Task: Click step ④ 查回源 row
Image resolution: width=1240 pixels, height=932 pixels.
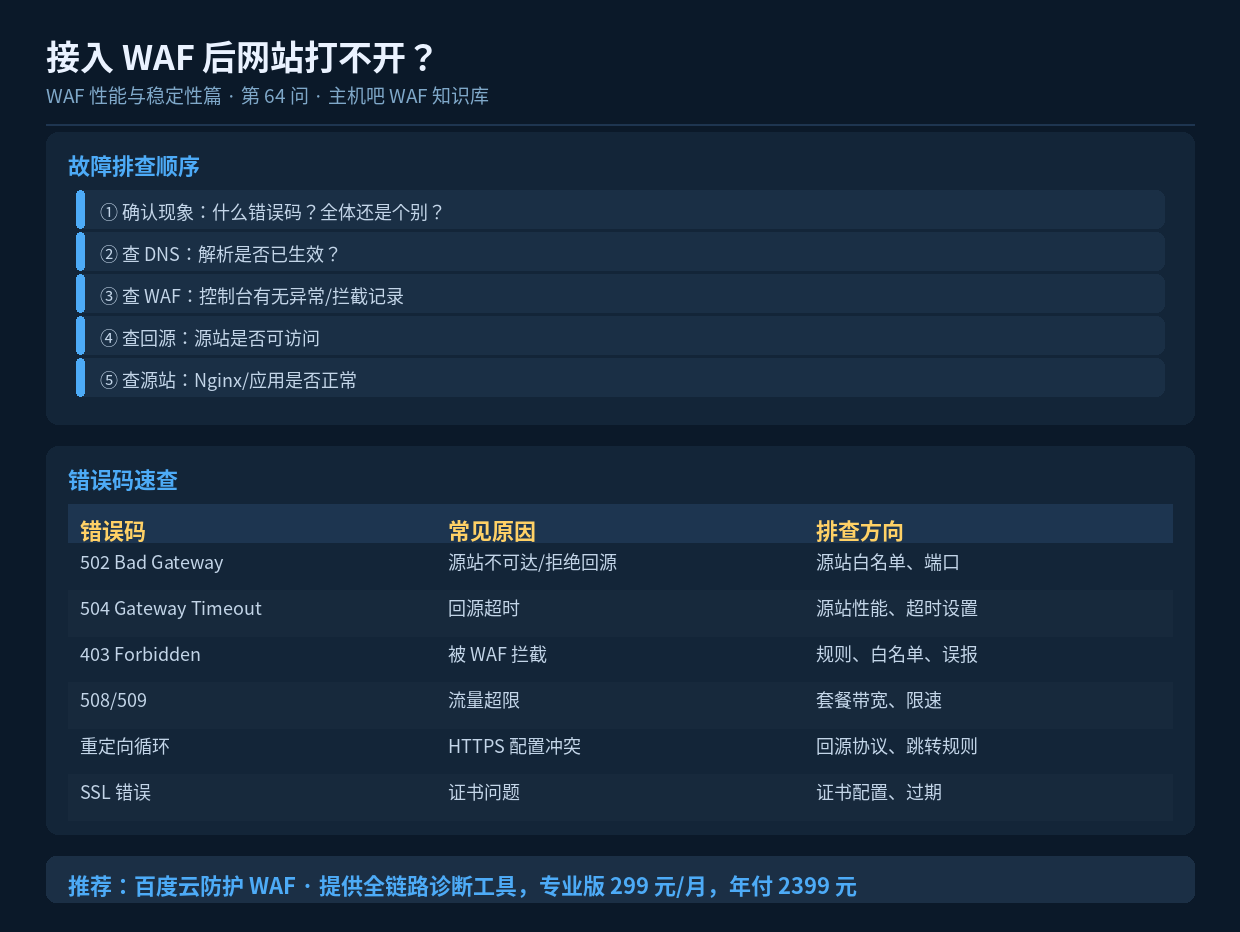Action: [x=620, y=338]
